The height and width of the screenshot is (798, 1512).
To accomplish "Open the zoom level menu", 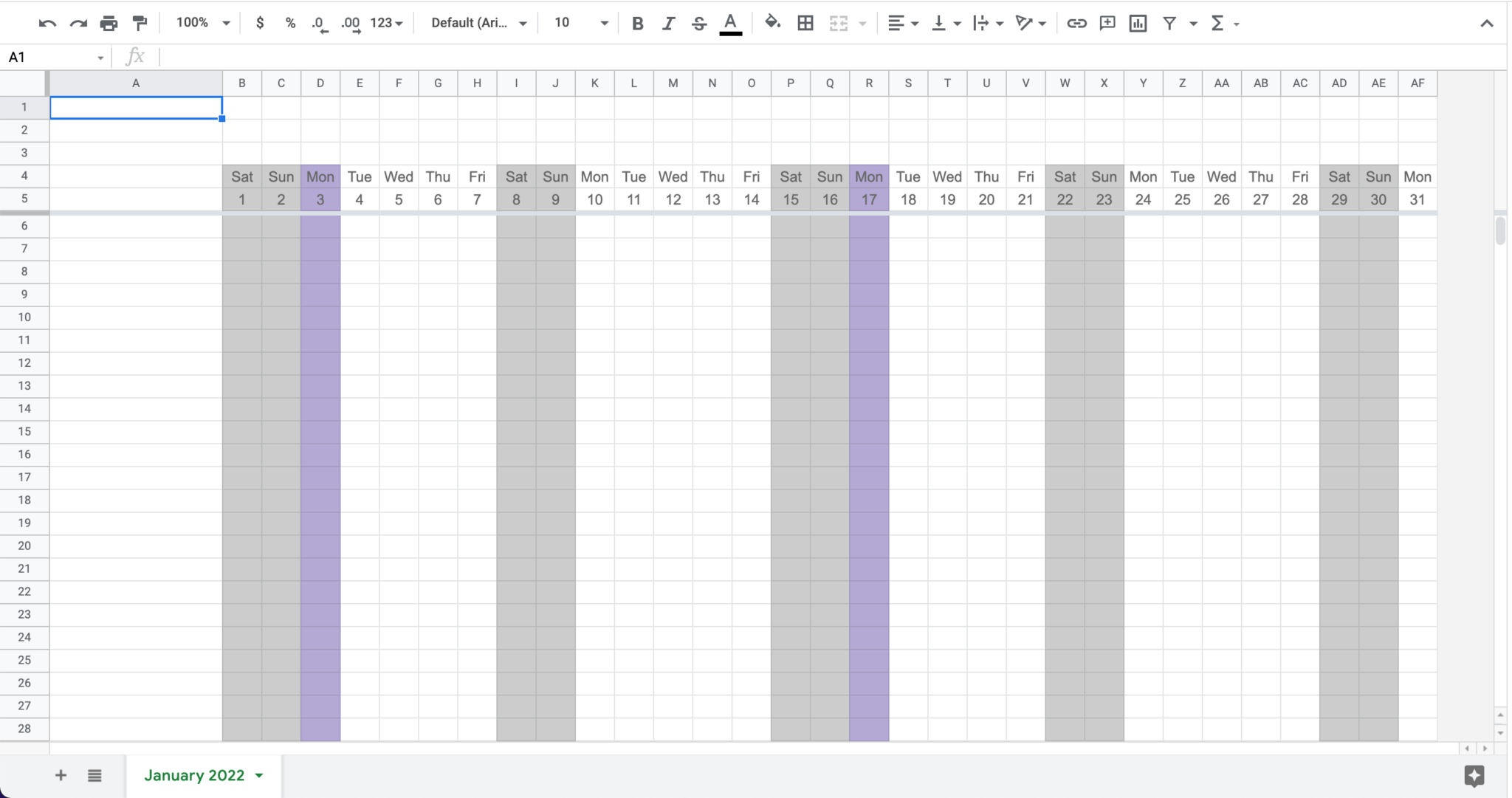I will (201, 22).
